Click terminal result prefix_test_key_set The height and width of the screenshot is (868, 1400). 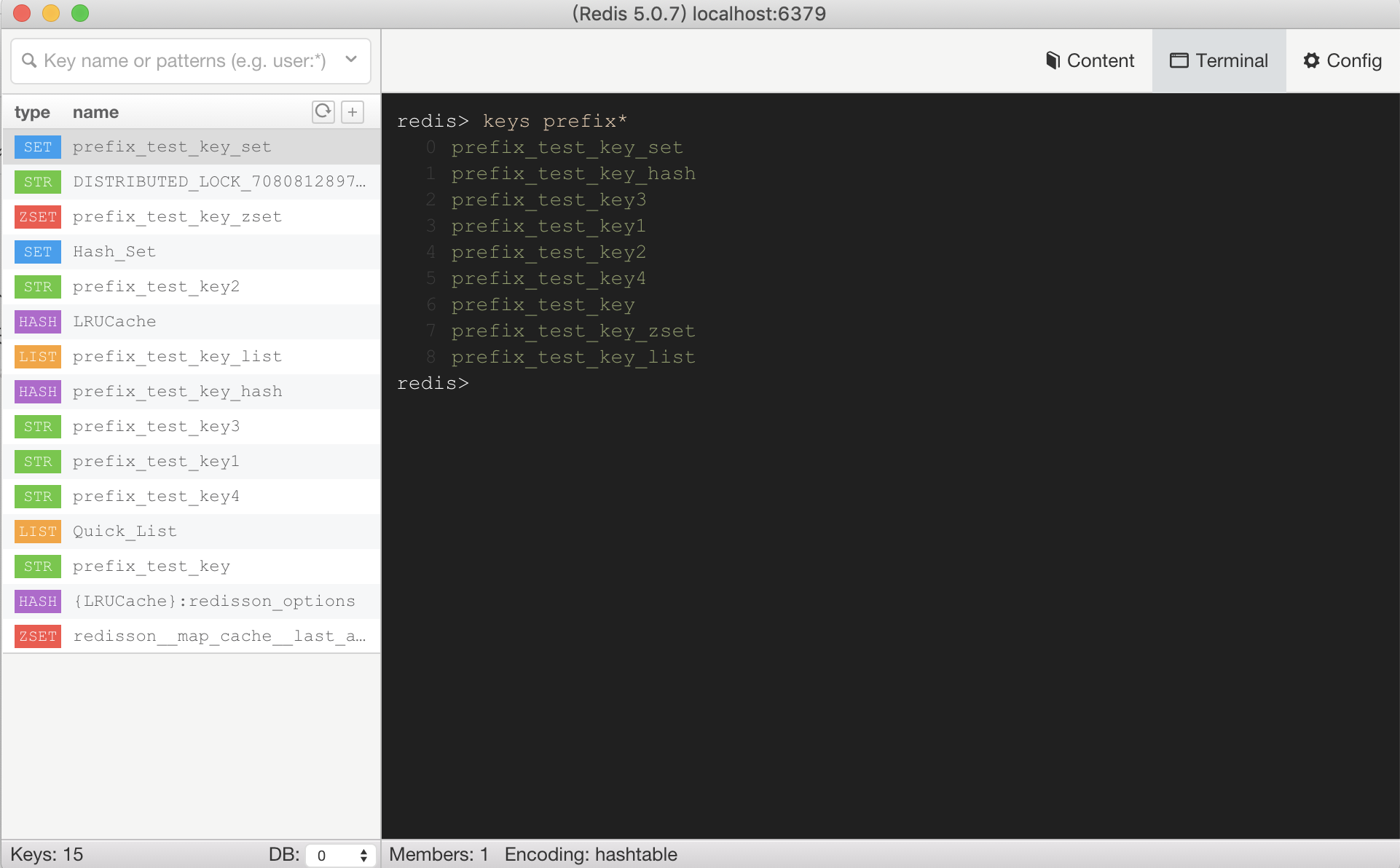[567, 148]
